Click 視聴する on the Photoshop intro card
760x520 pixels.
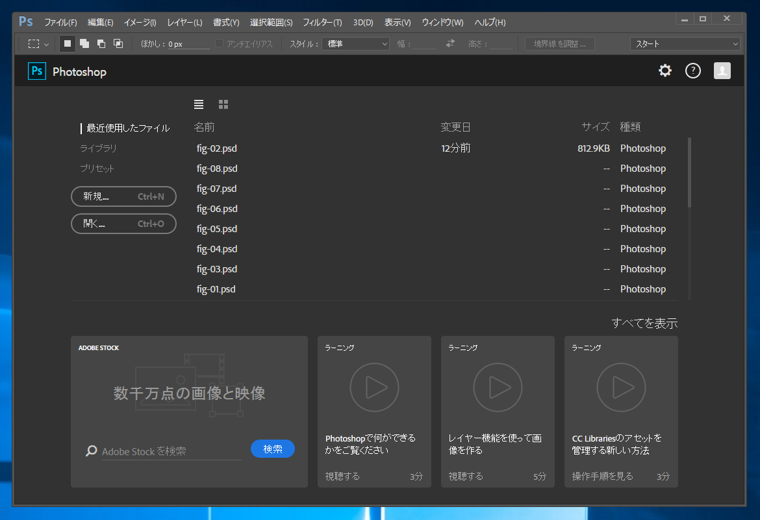pyautogui.click(x=343, y=476)
